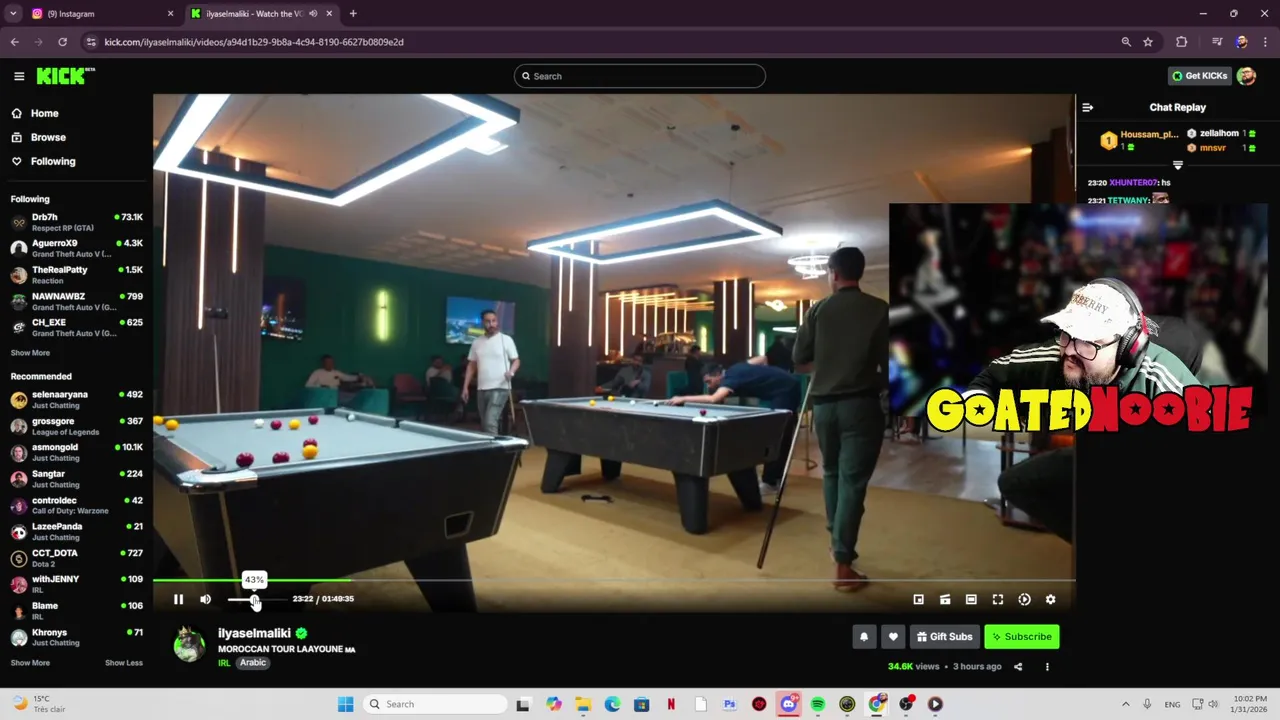
Task: Follow channel with heart button
Action: pyautogui.click(x=893, y=637)
